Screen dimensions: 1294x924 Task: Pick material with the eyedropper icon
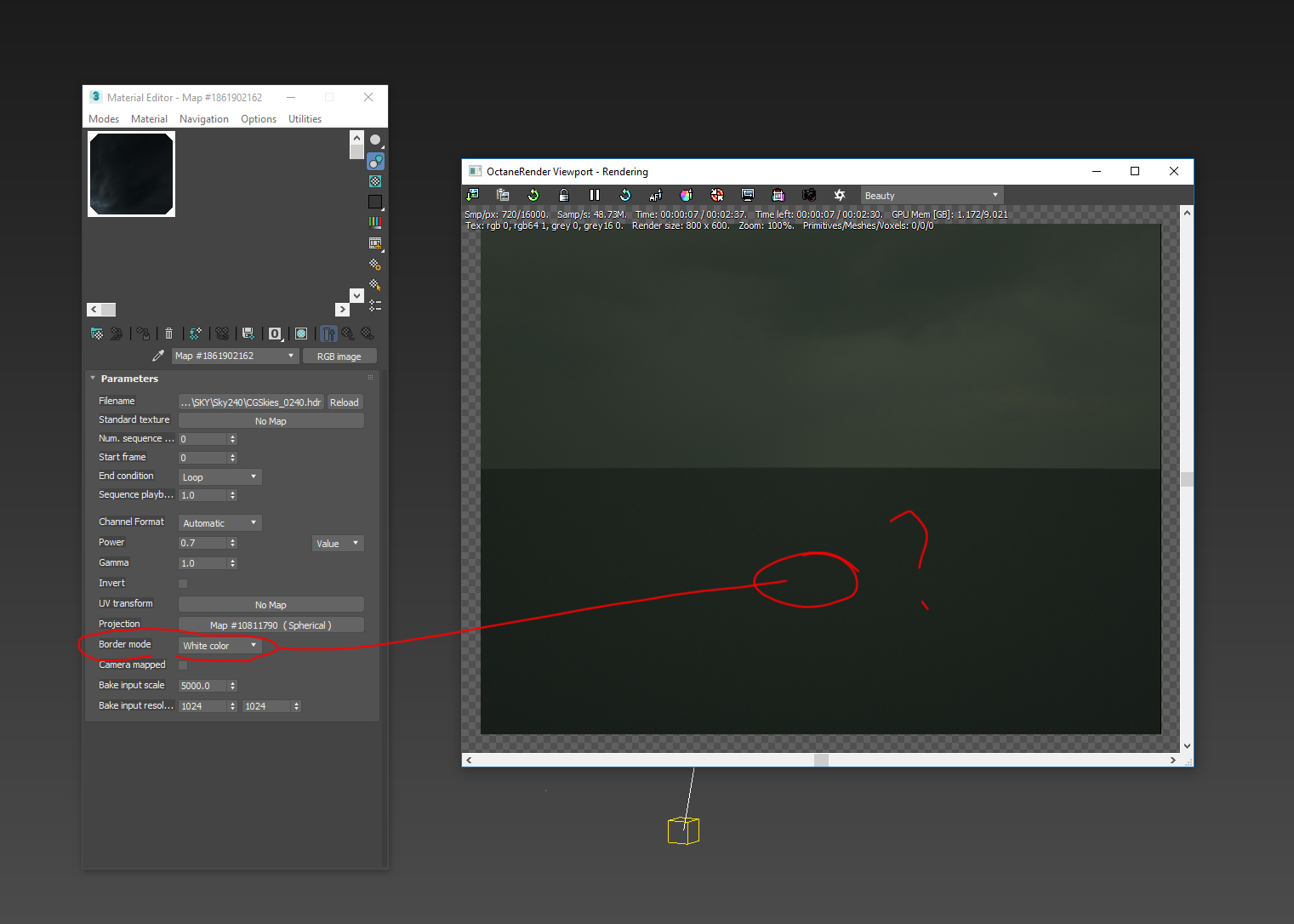158,356
